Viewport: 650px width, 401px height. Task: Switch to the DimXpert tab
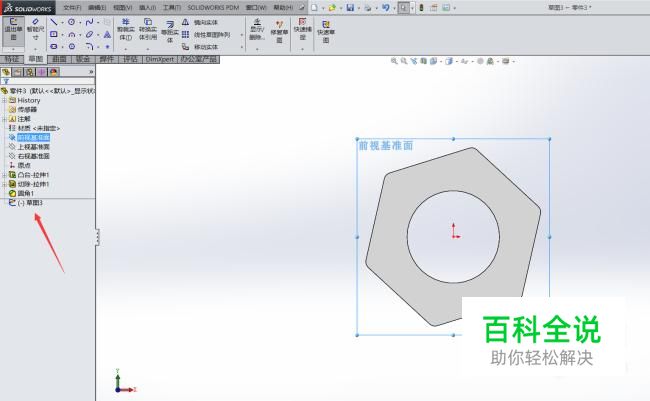point(160,59)
